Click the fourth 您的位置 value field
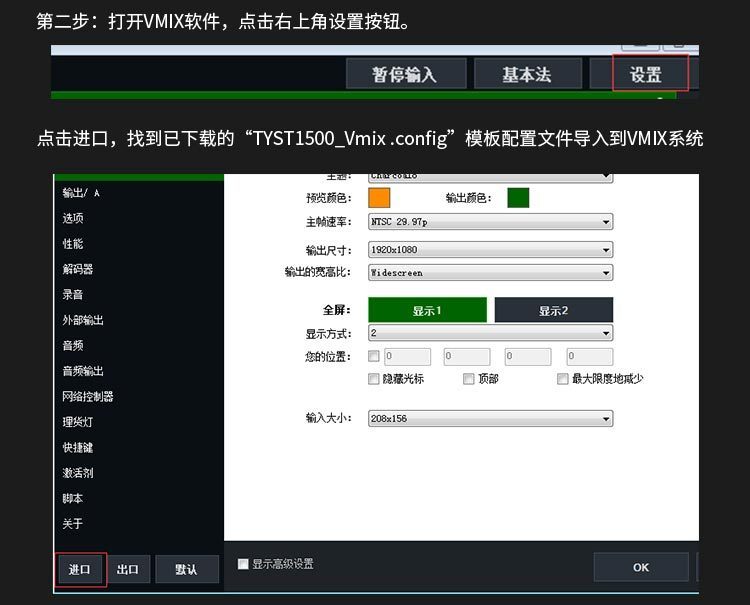 (590, 356)
